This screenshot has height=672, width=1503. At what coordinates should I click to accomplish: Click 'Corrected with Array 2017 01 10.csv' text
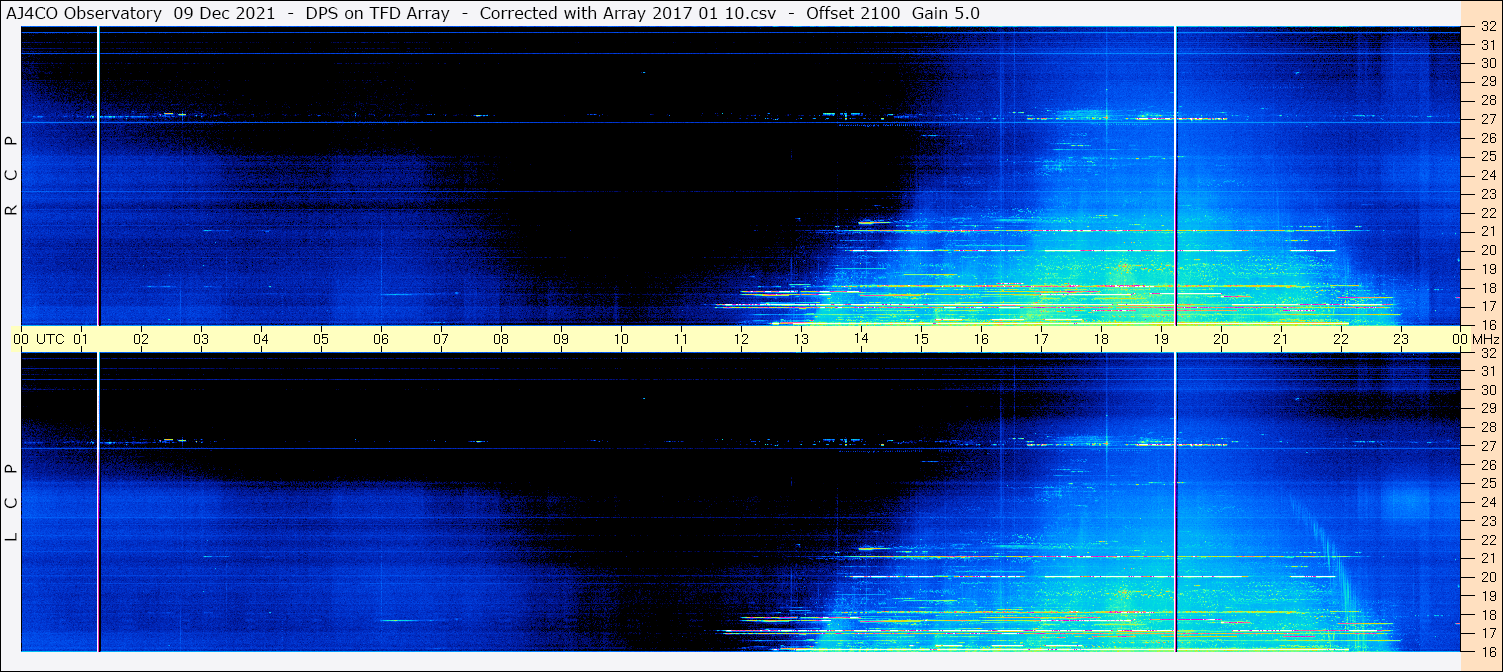[x=628, y=14]
